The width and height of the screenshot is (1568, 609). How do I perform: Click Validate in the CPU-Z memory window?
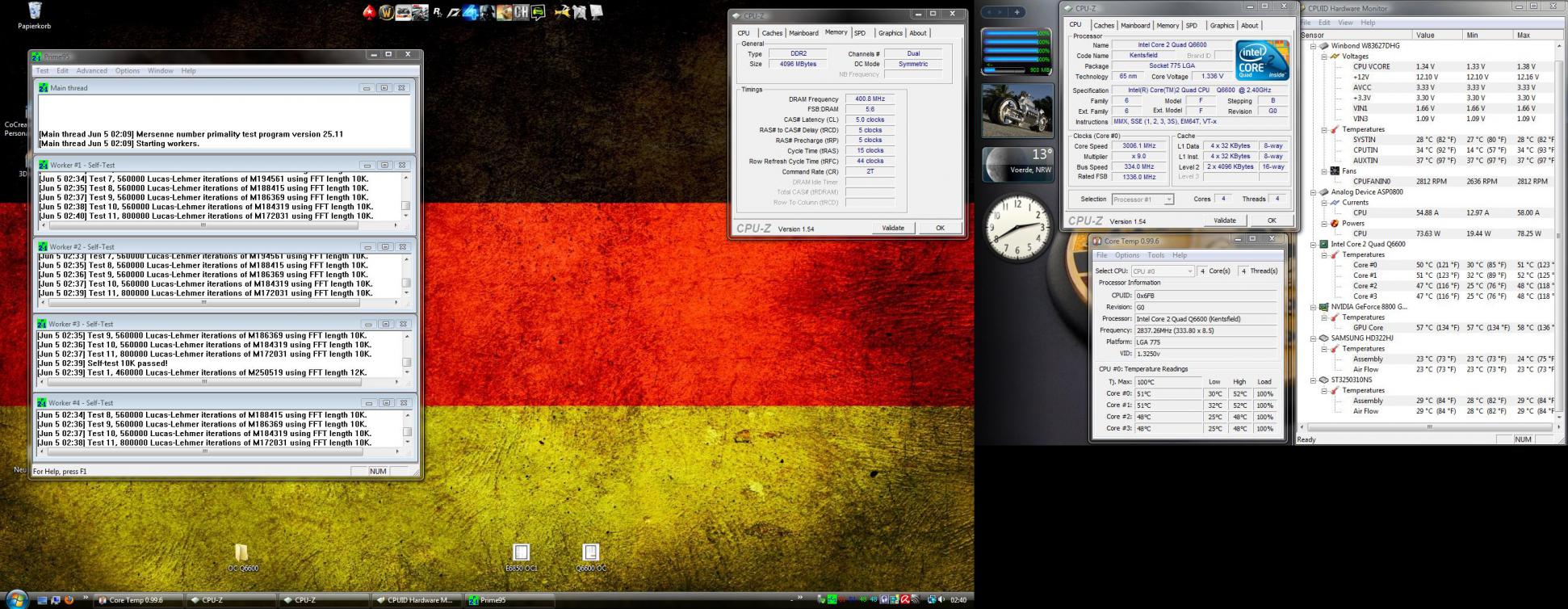(893, 228)
